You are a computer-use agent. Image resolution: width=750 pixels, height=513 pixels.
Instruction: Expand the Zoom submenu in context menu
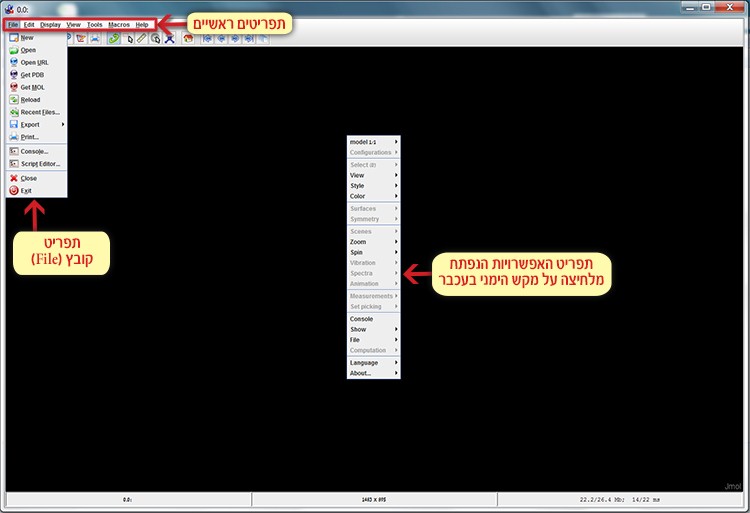[372, 242]
